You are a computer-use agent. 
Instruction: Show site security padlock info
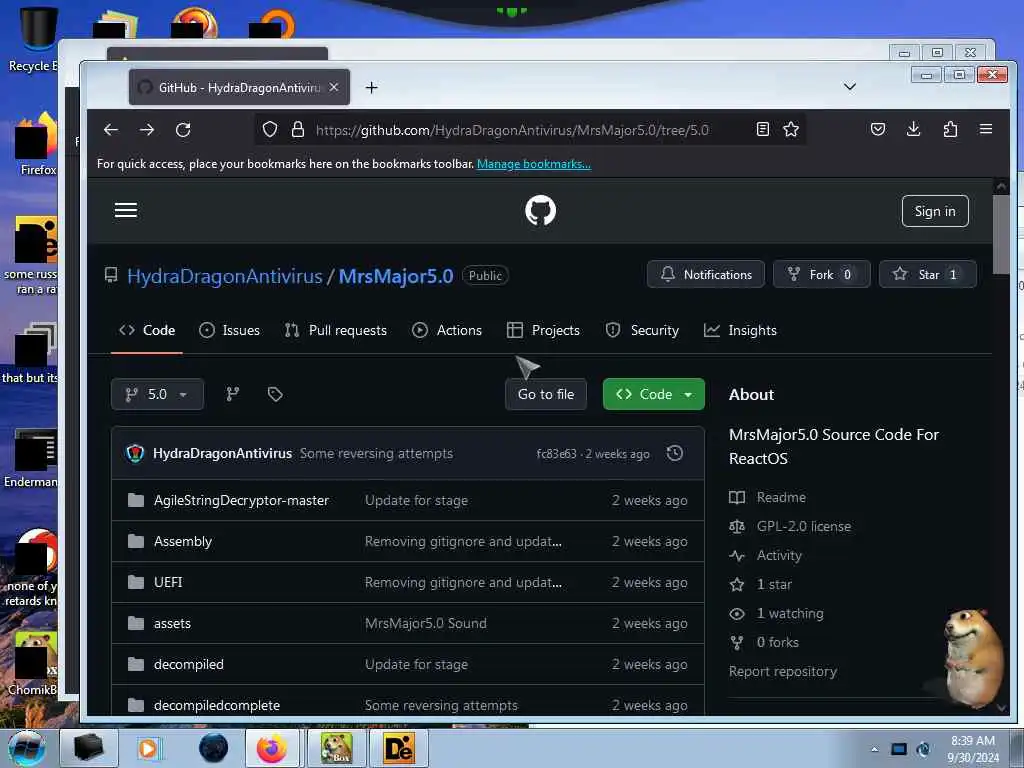click(298, 129)
